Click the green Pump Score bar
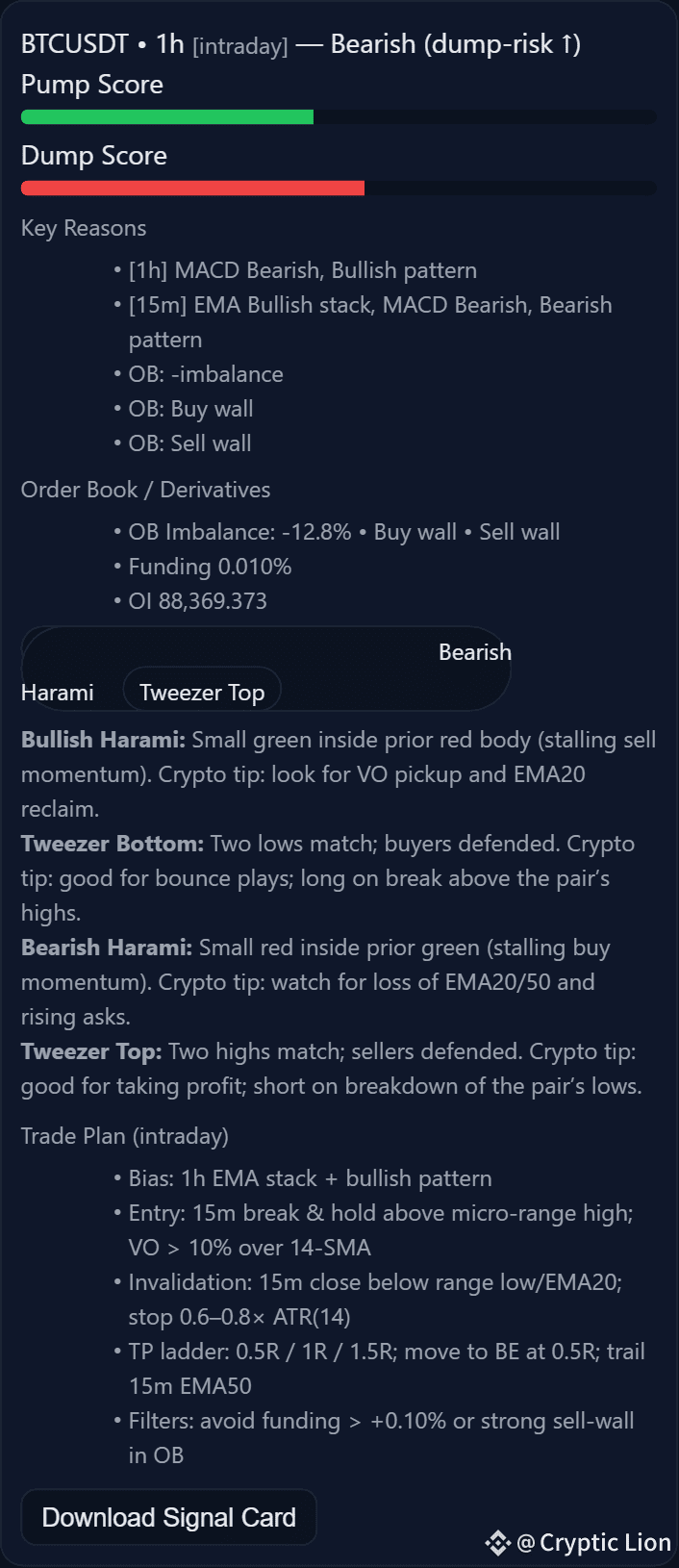 click(x=167, y=117)
